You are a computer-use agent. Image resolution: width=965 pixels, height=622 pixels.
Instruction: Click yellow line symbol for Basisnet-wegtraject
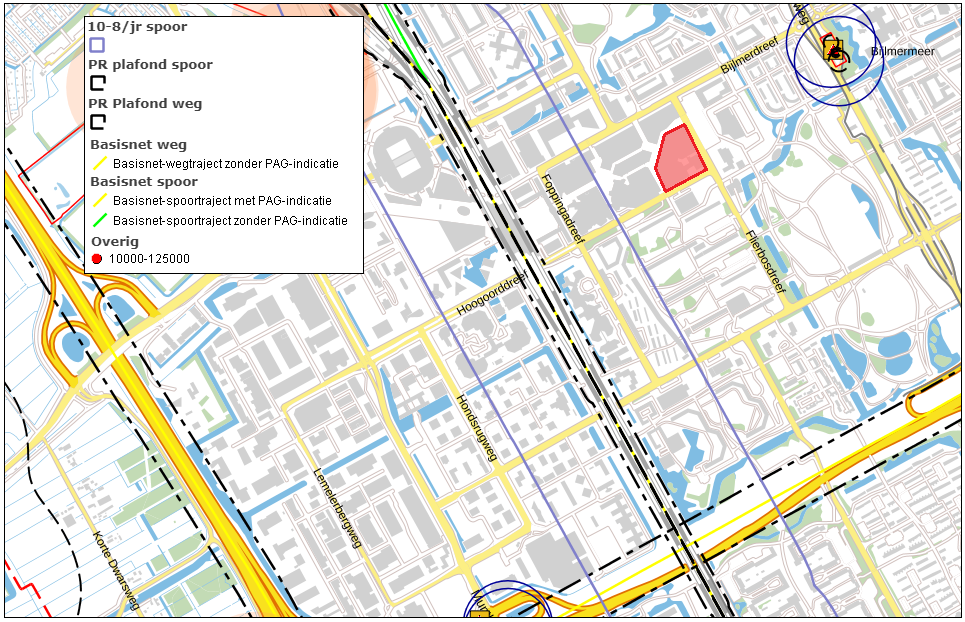99,164
